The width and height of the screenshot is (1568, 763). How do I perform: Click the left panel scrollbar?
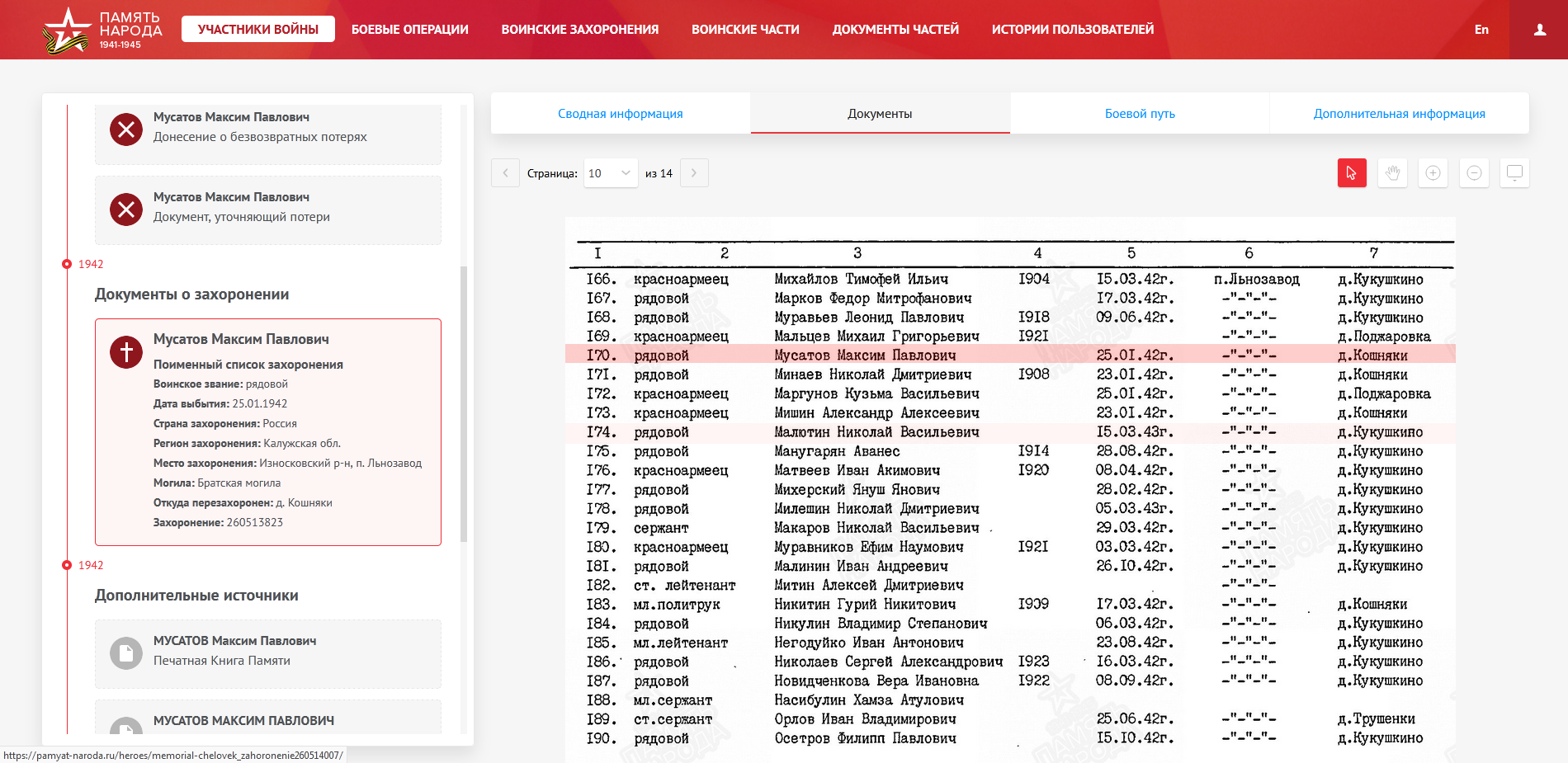(464, 404)
